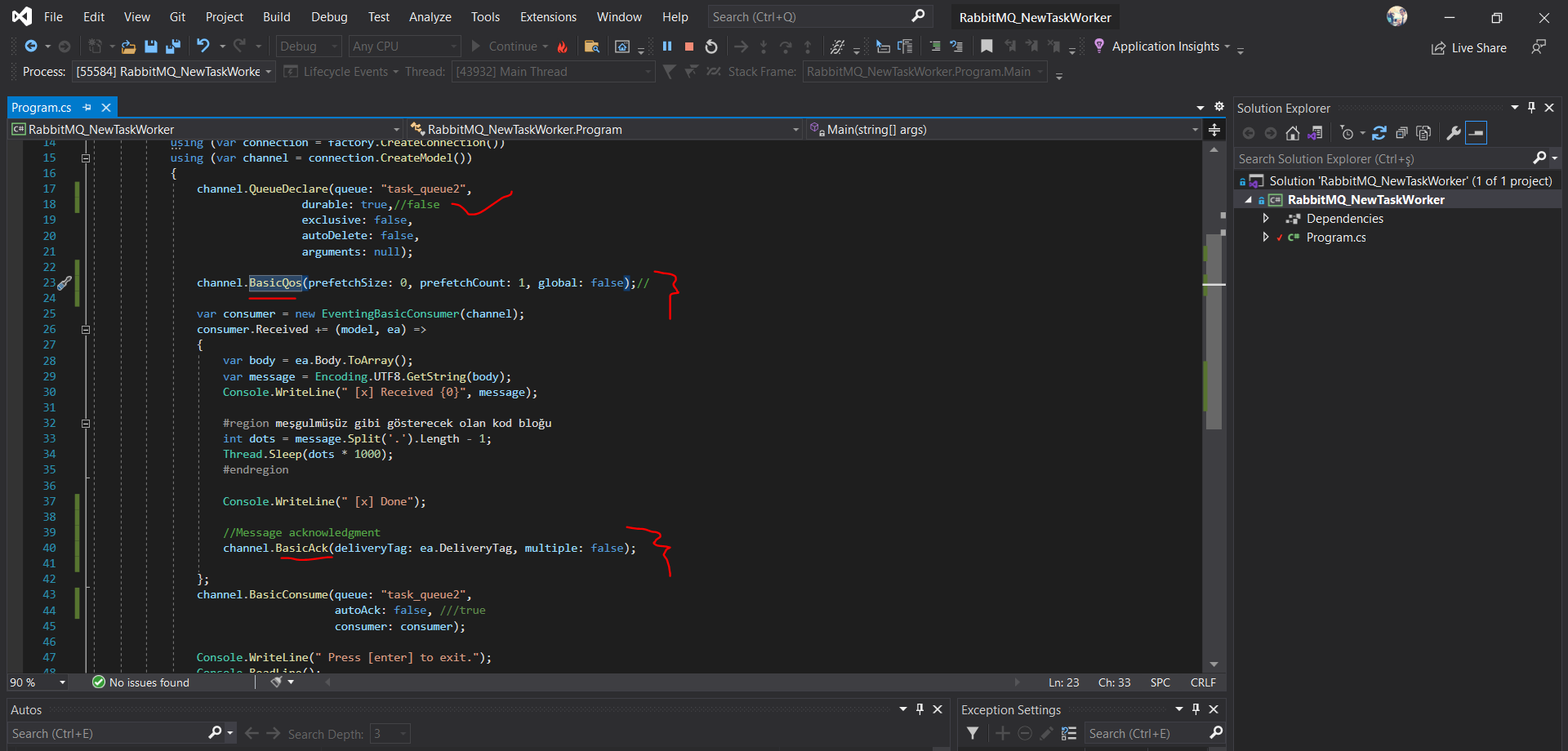
Task: Expand the Dependencies tree node
Action: 1266,219
